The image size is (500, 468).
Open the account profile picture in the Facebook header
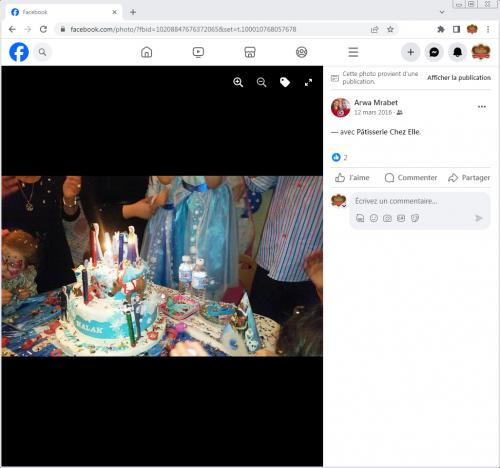pos(481,52)
